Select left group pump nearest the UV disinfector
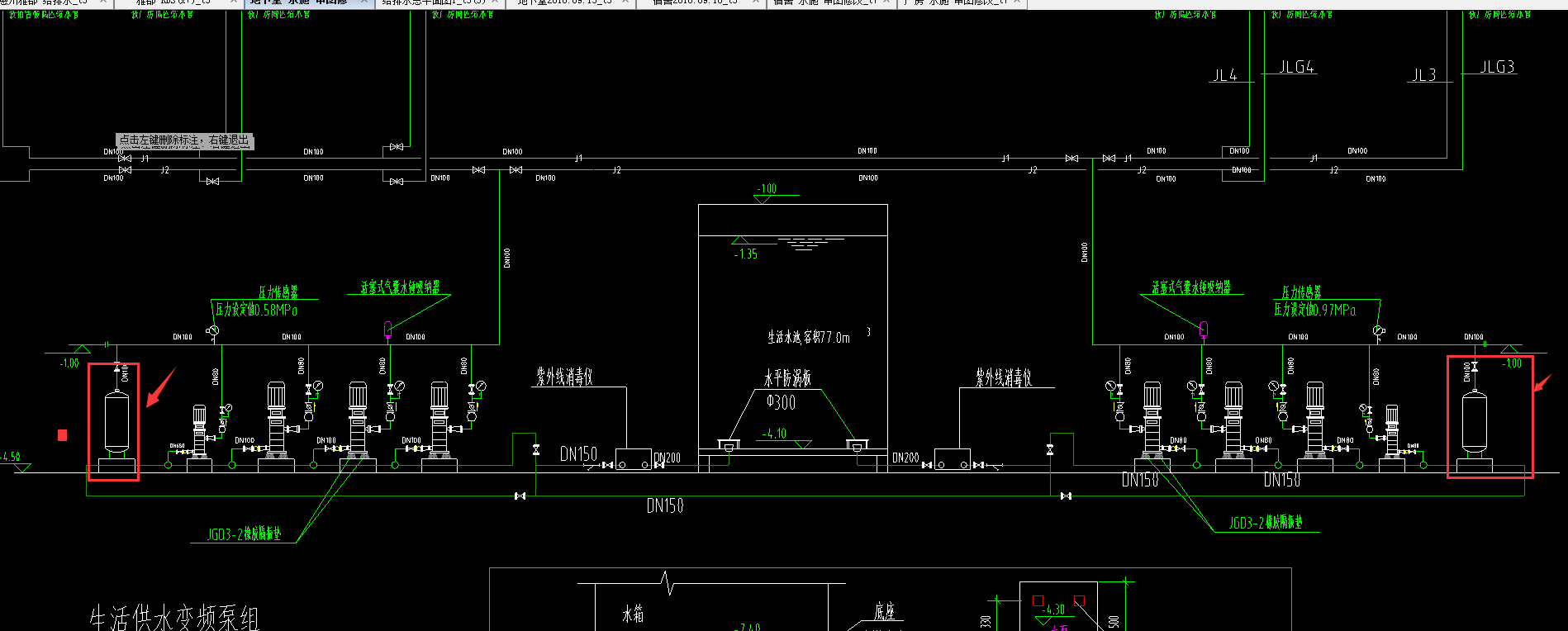This screenshot has width=1568, height=631. click(440, 420)
